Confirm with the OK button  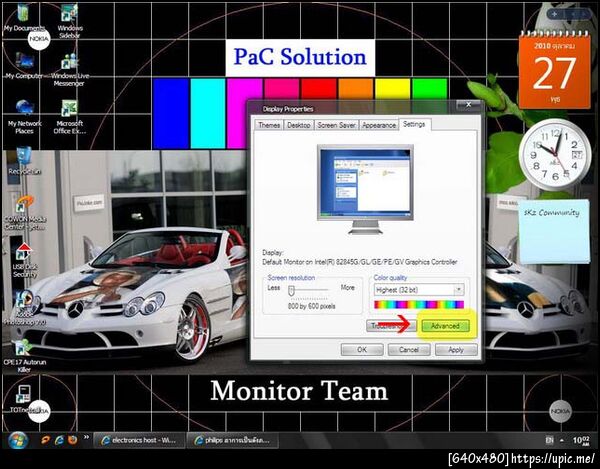click(x=362, y=349)
